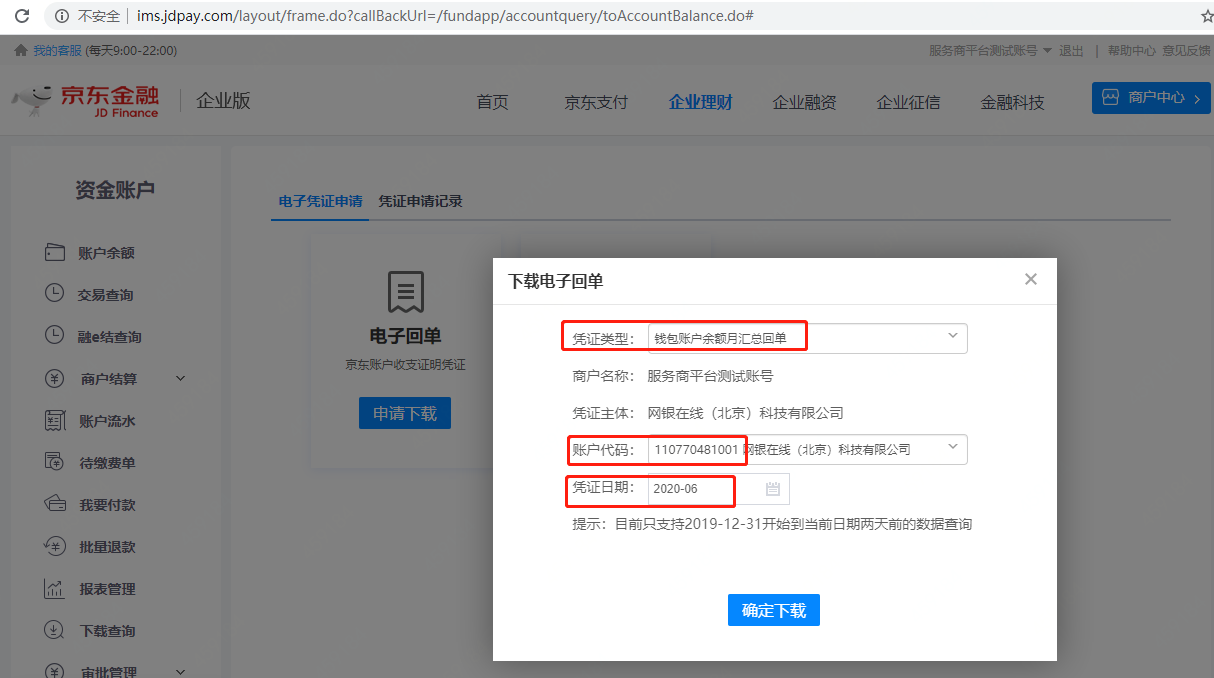Viewport: 1214px width, 678px height.
Task: Click the 退出 link
Action: (1071, 51)
